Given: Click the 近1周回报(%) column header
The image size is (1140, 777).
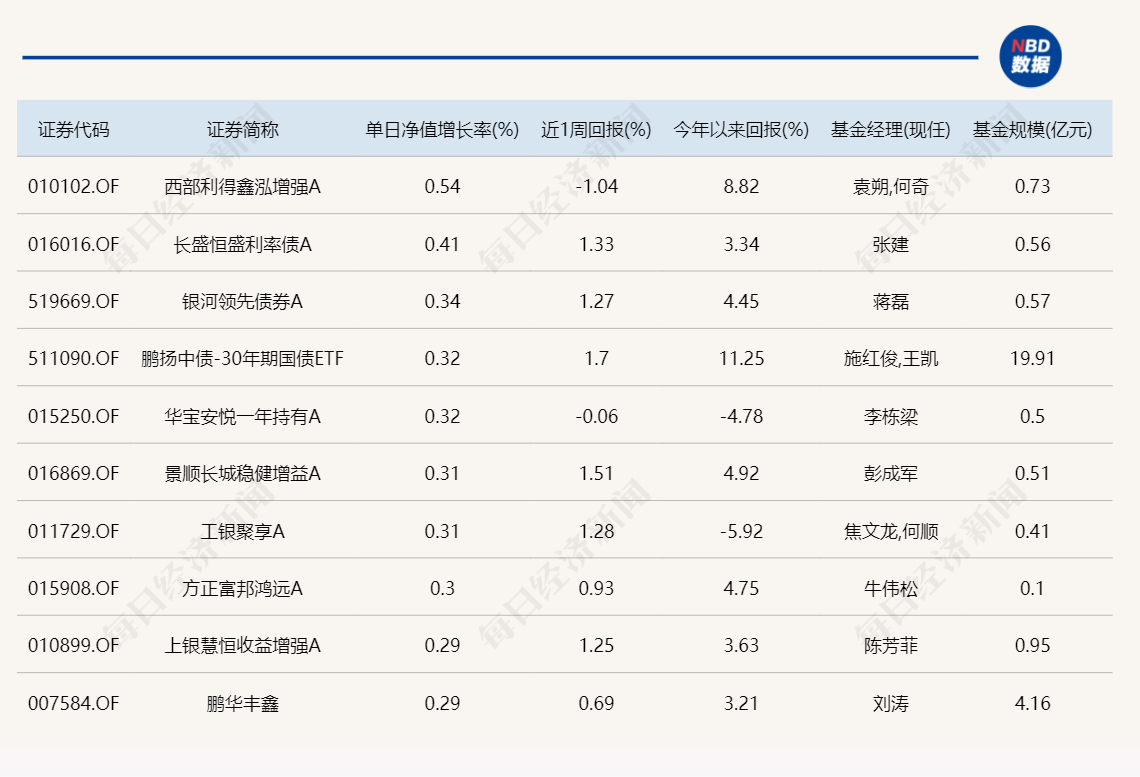Looking at the screenshot, I should 596,129.
